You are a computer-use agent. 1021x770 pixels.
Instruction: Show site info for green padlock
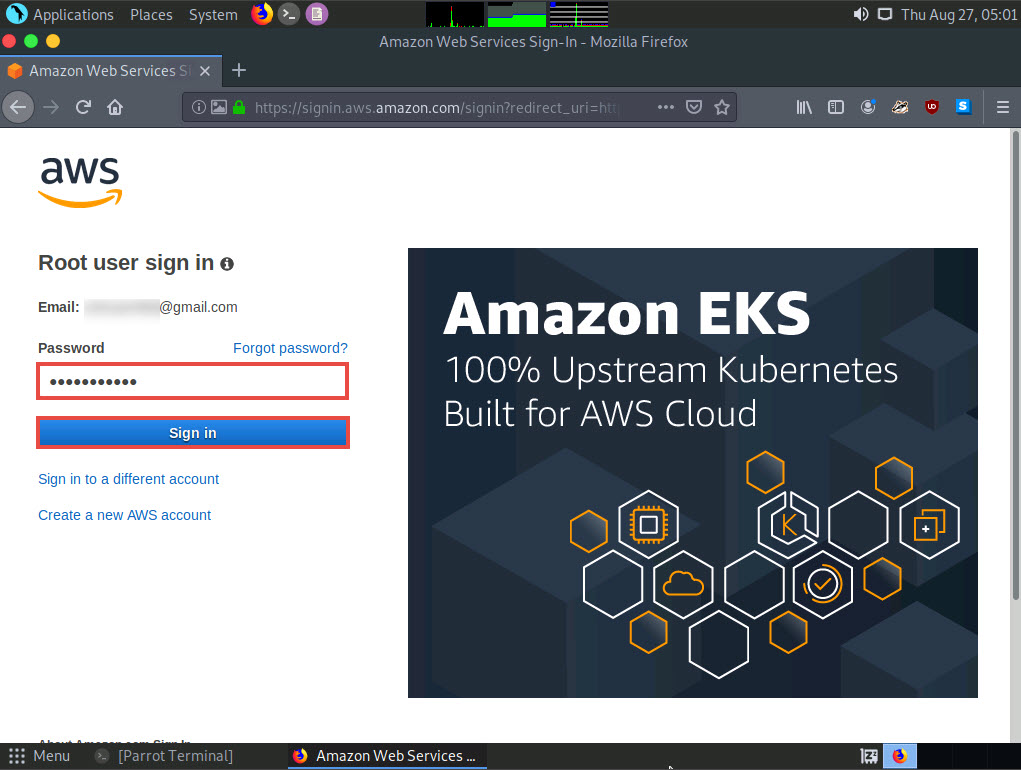pyautogui.click(x=239, y=107)
